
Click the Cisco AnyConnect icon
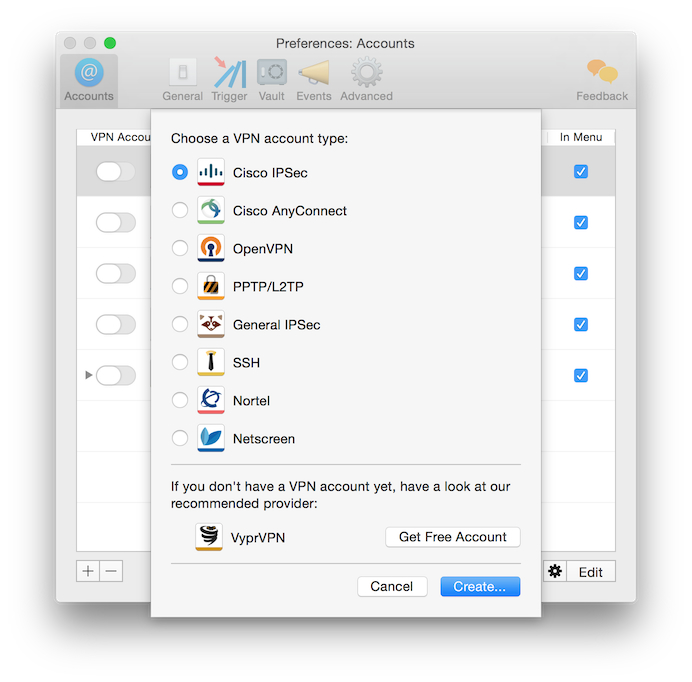(x=211, y=211)
